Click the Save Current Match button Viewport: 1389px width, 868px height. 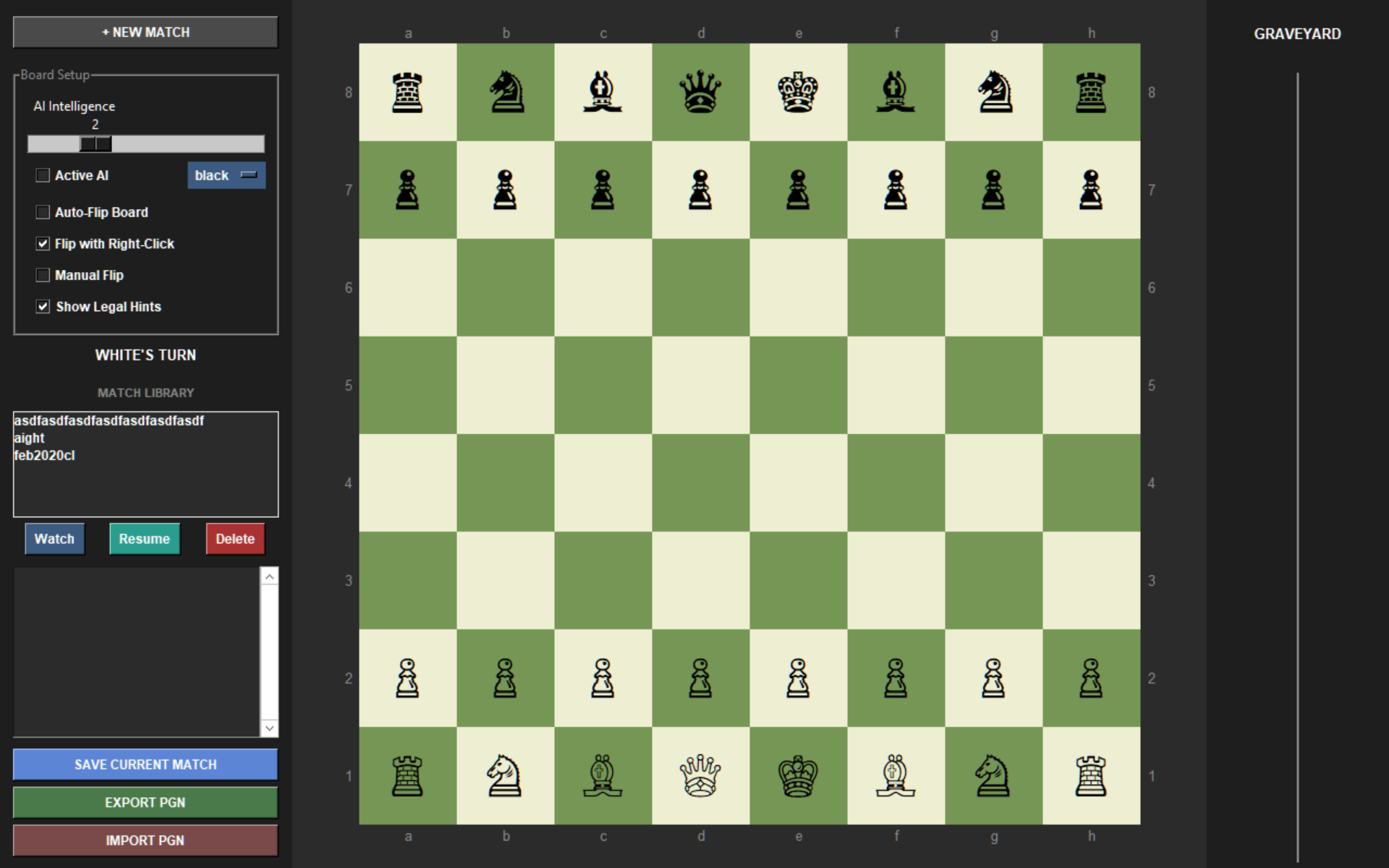(x=145, y=765)
